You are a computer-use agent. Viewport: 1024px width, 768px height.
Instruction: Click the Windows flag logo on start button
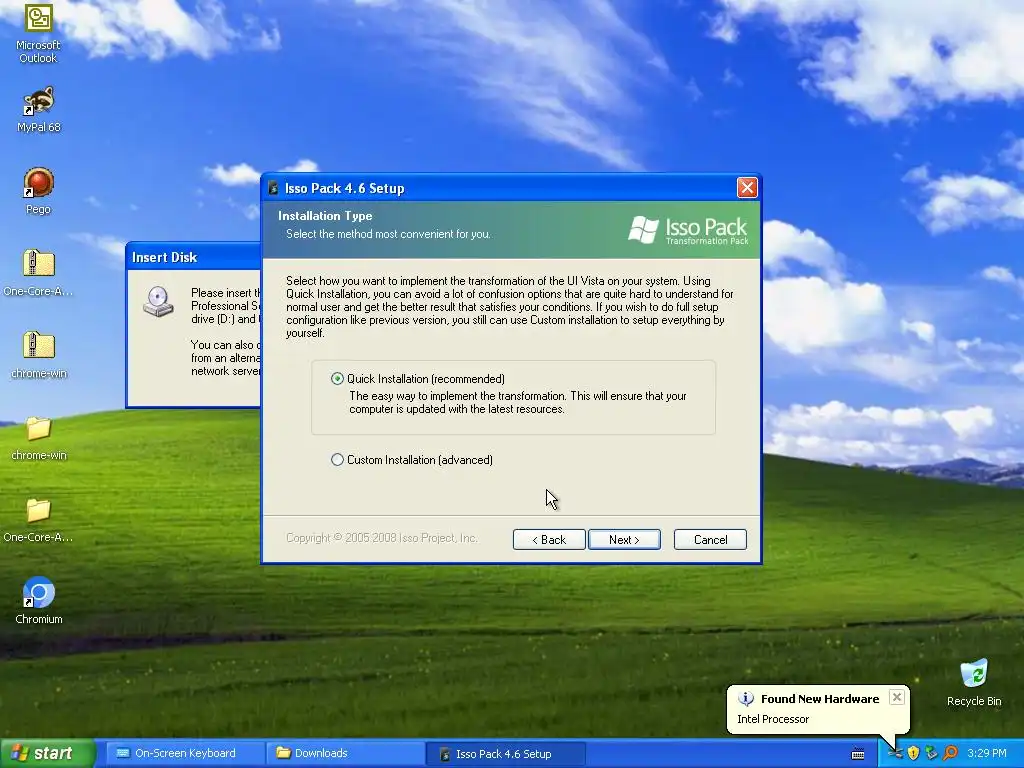coord(20,753)
